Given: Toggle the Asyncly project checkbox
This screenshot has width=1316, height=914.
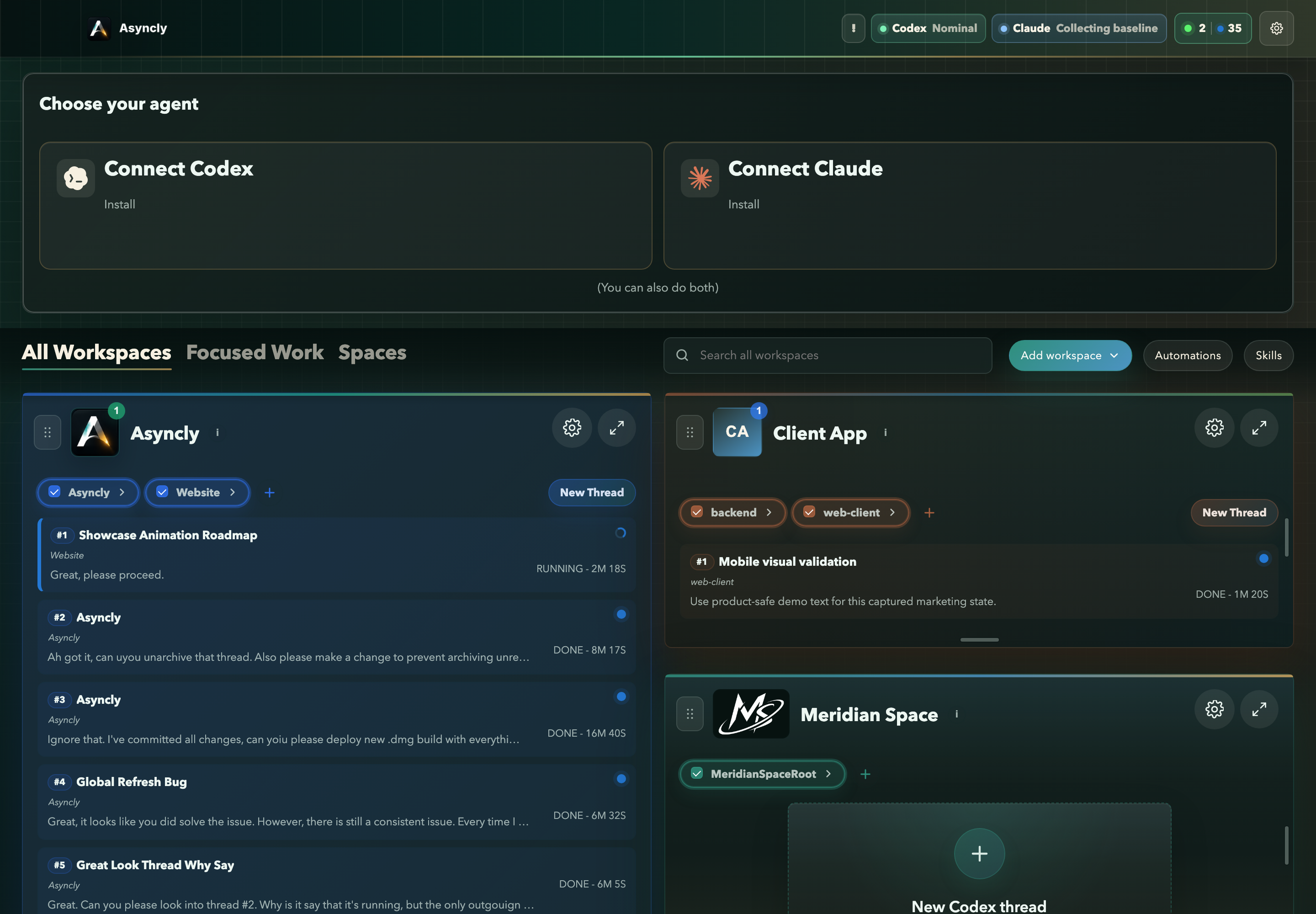Looking at the screenshot, I should [54, 492].
